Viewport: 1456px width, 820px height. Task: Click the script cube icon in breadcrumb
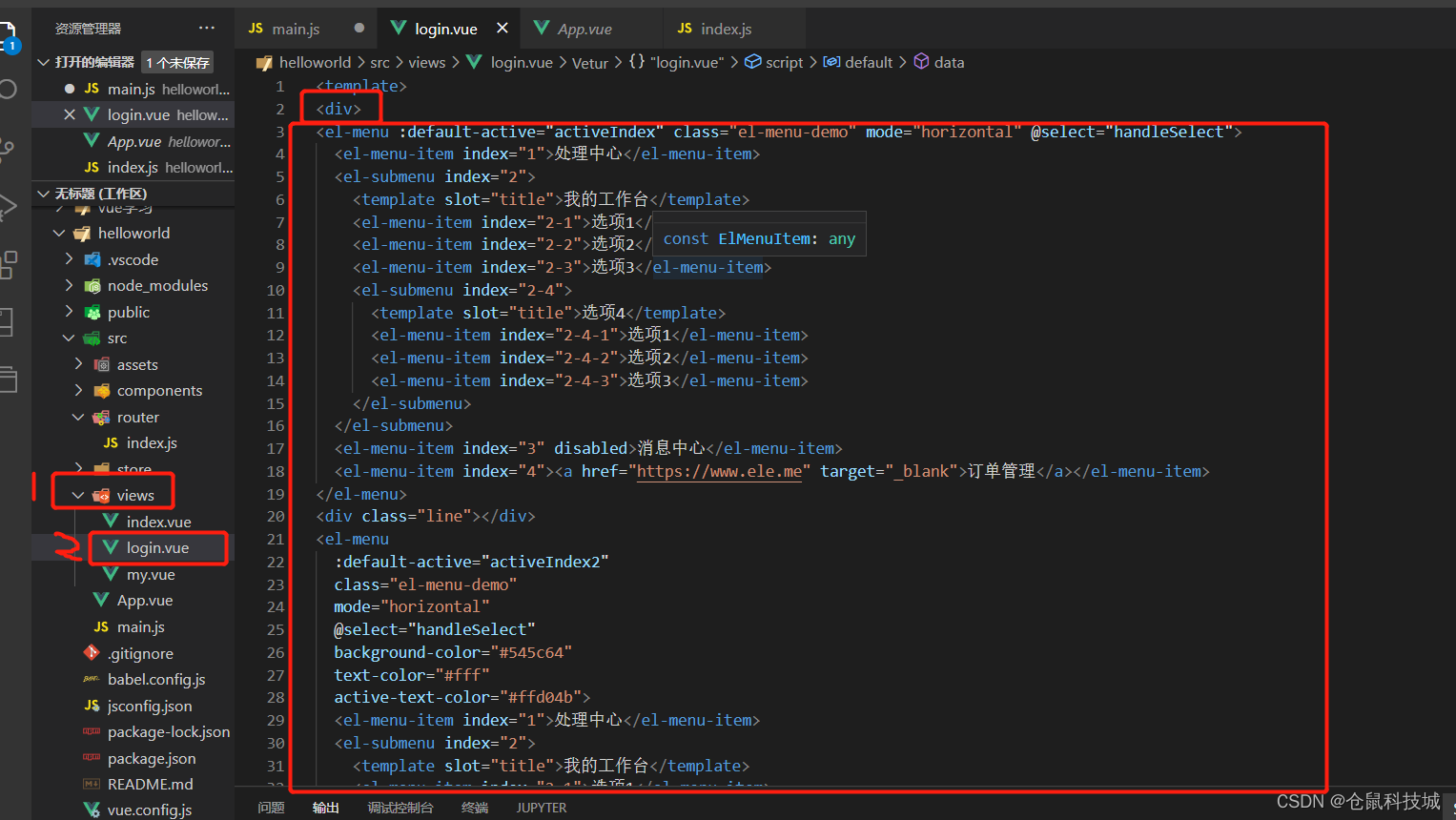753,62
